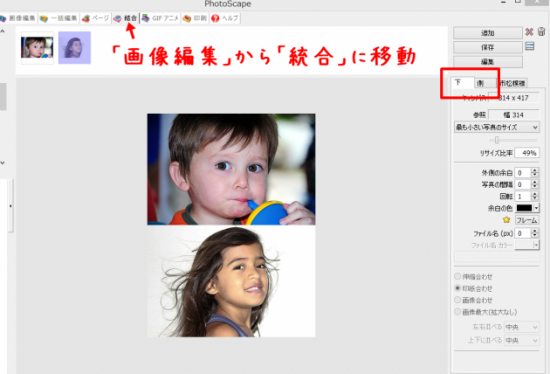Click the 追加 (Add) button
The width and height of the screenshot is (550, 374).
click(x=488, y=33)
